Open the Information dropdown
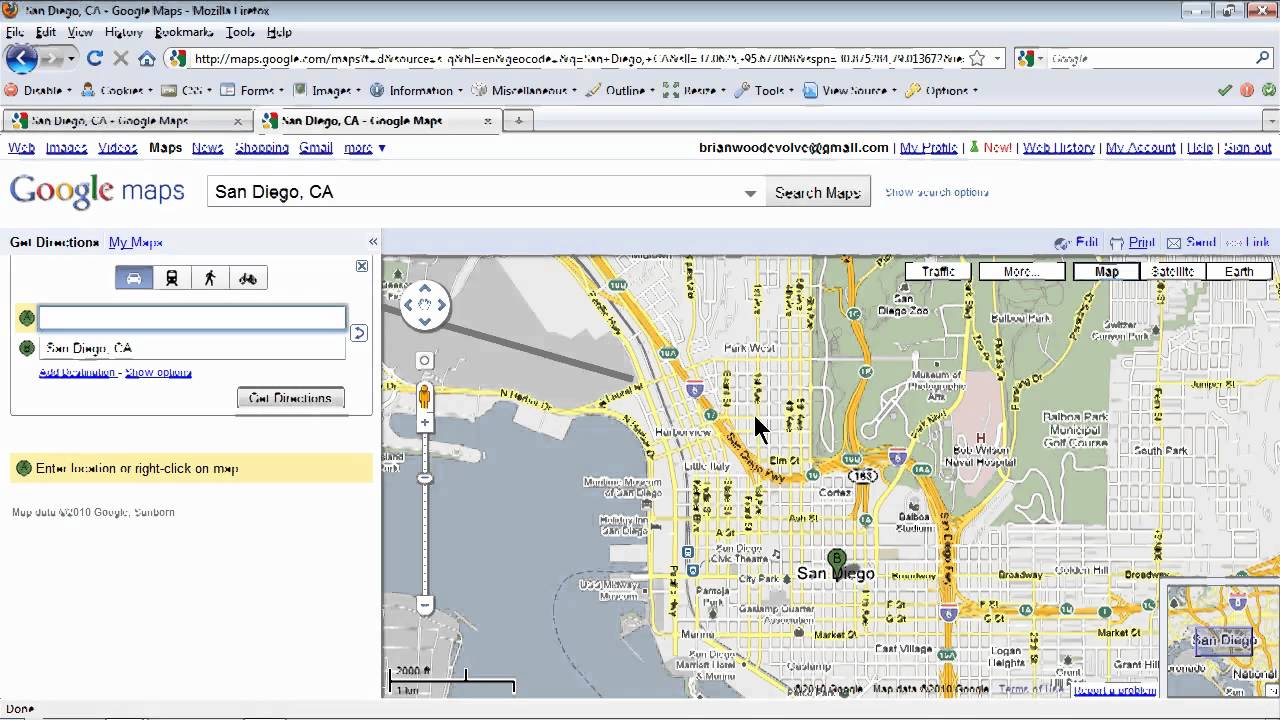Viewport: 1280px width, 720px height. pos(416,90)
